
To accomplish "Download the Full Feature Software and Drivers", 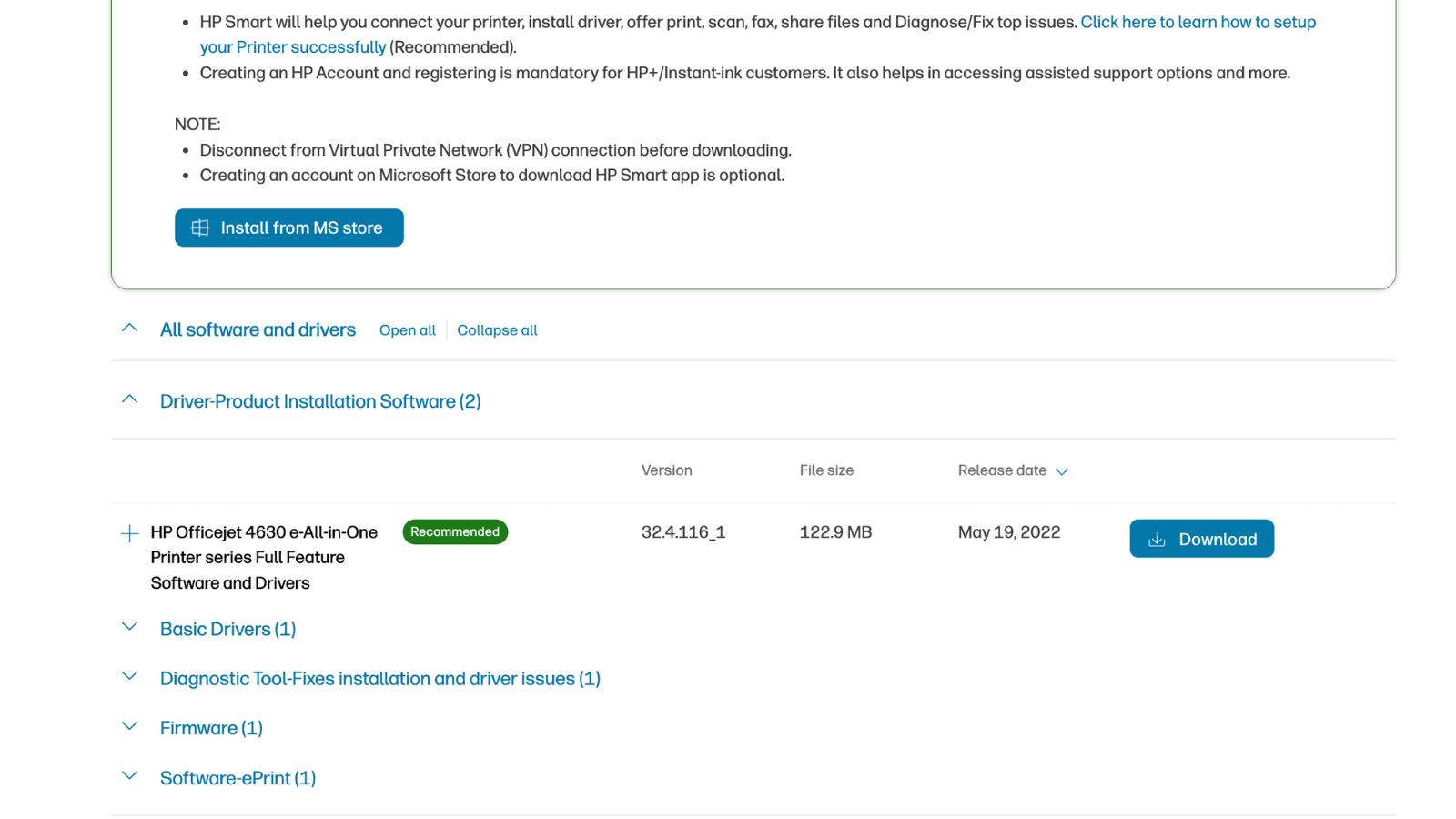I will coord(1201,539).
